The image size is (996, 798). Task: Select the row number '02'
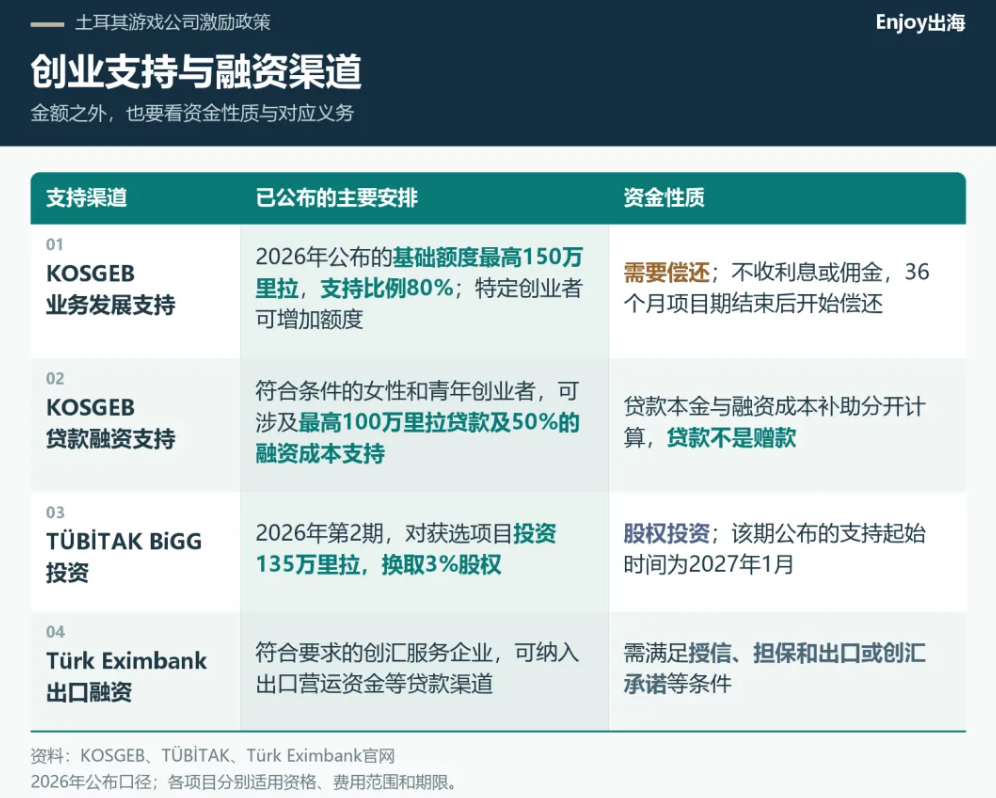(55, 379)
